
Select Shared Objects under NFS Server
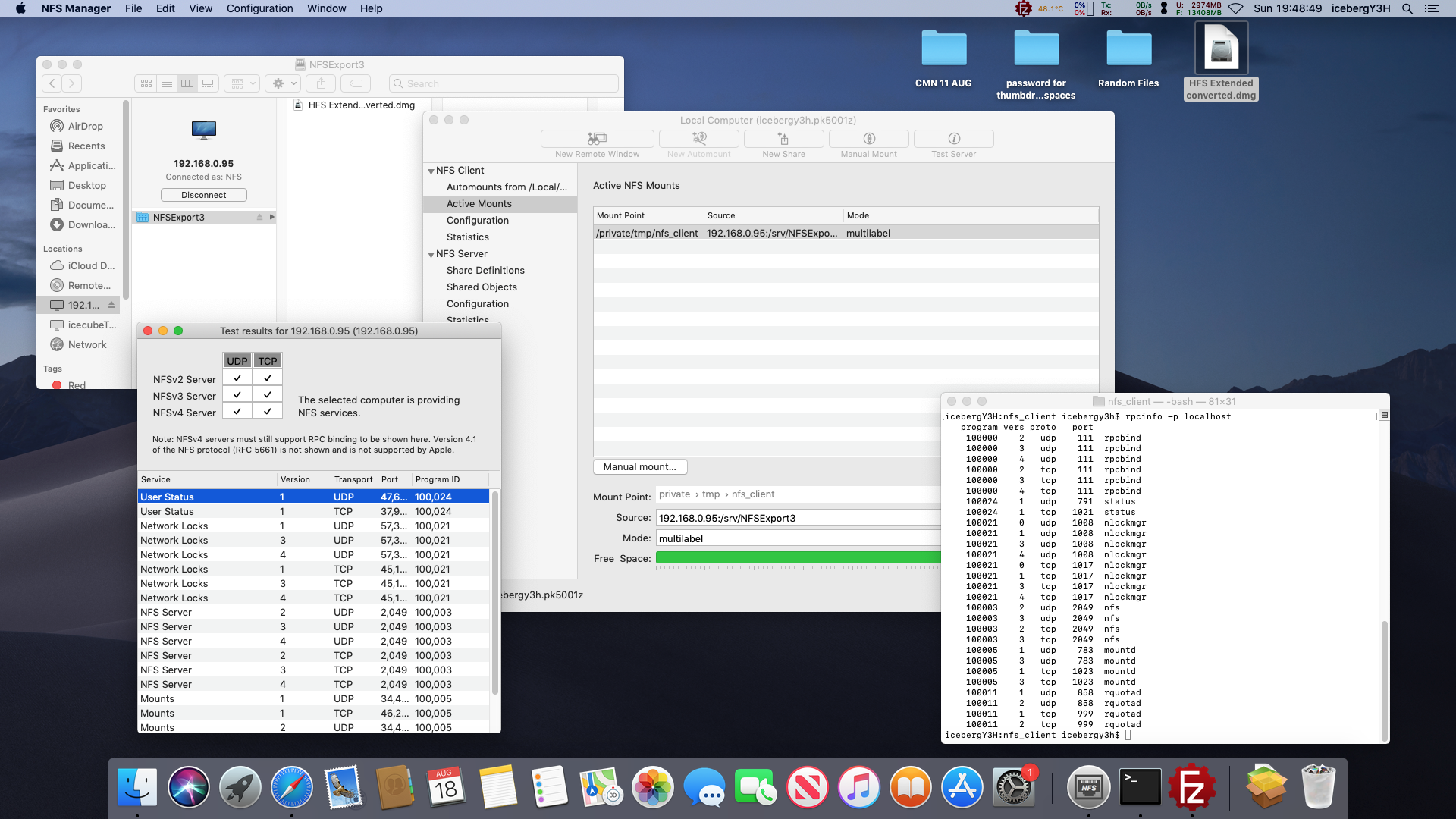[482, 287]
